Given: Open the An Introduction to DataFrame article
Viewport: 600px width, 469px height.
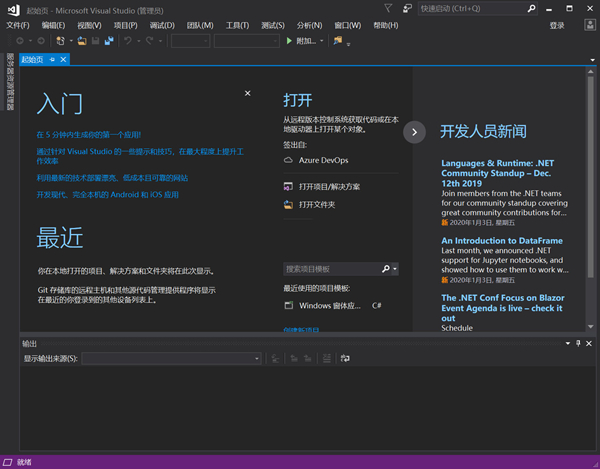Looking at the screenshot, I should [x=502, y=241].
